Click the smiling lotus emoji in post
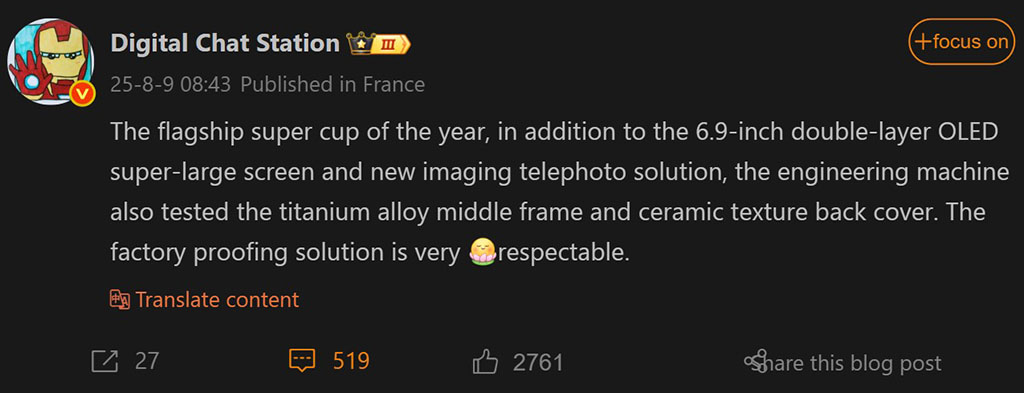The height and width of the screenshot is (393, 1024). tap(483, 252)
